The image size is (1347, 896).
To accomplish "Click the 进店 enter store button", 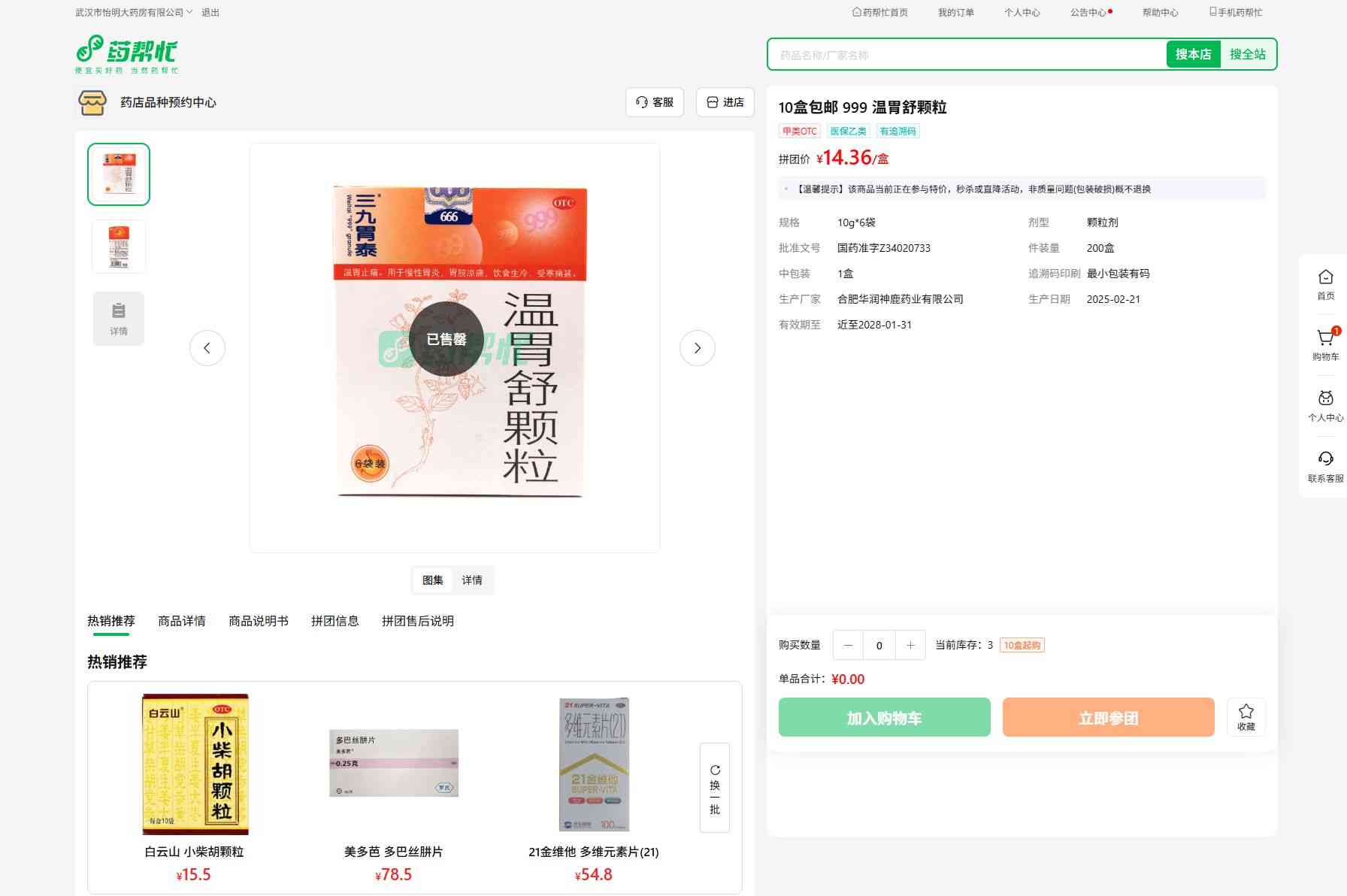I will pos(725,102).
